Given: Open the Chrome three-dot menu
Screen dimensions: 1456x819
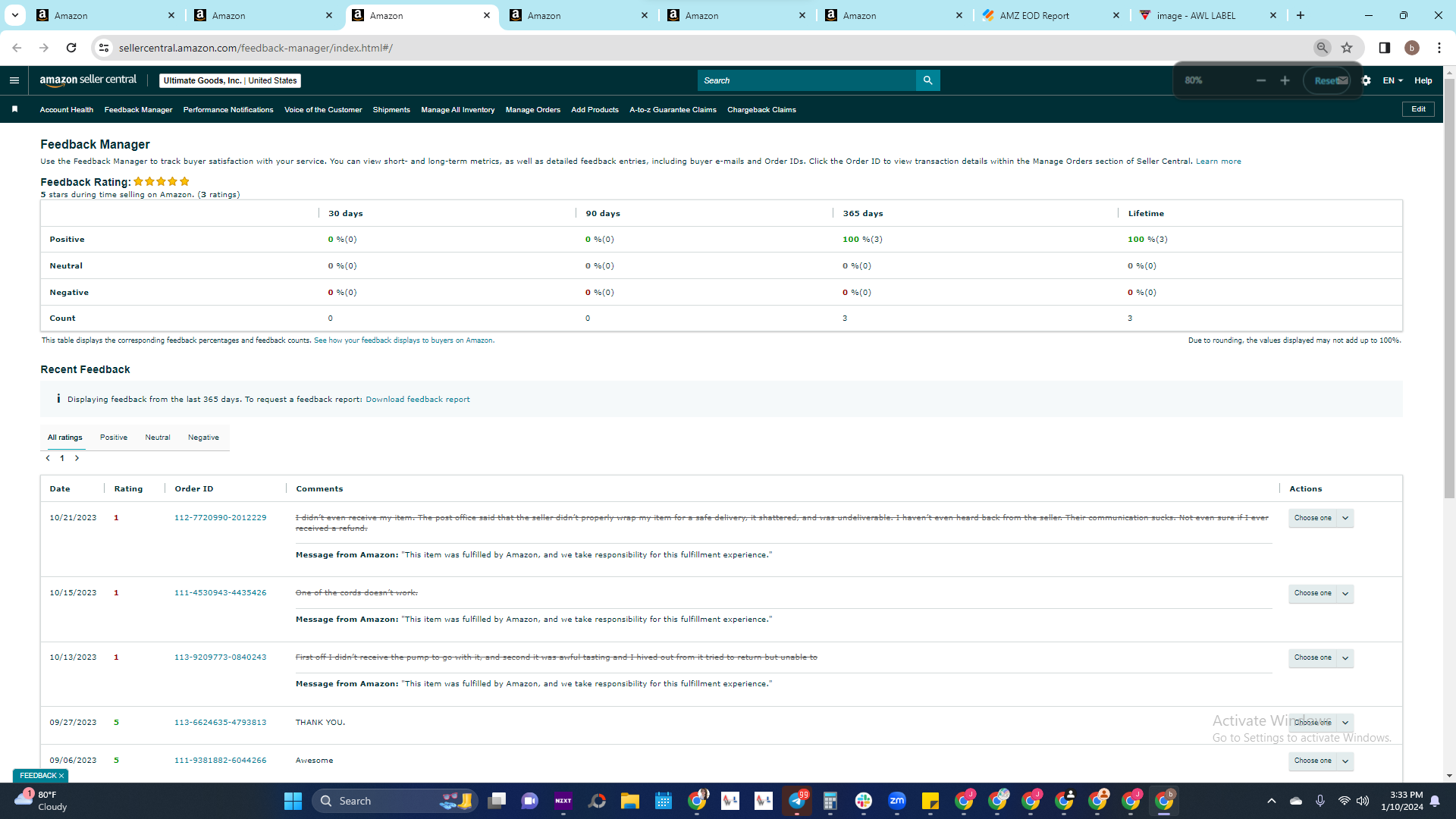Looking at the screenshot, I should tap(1439, 48).
